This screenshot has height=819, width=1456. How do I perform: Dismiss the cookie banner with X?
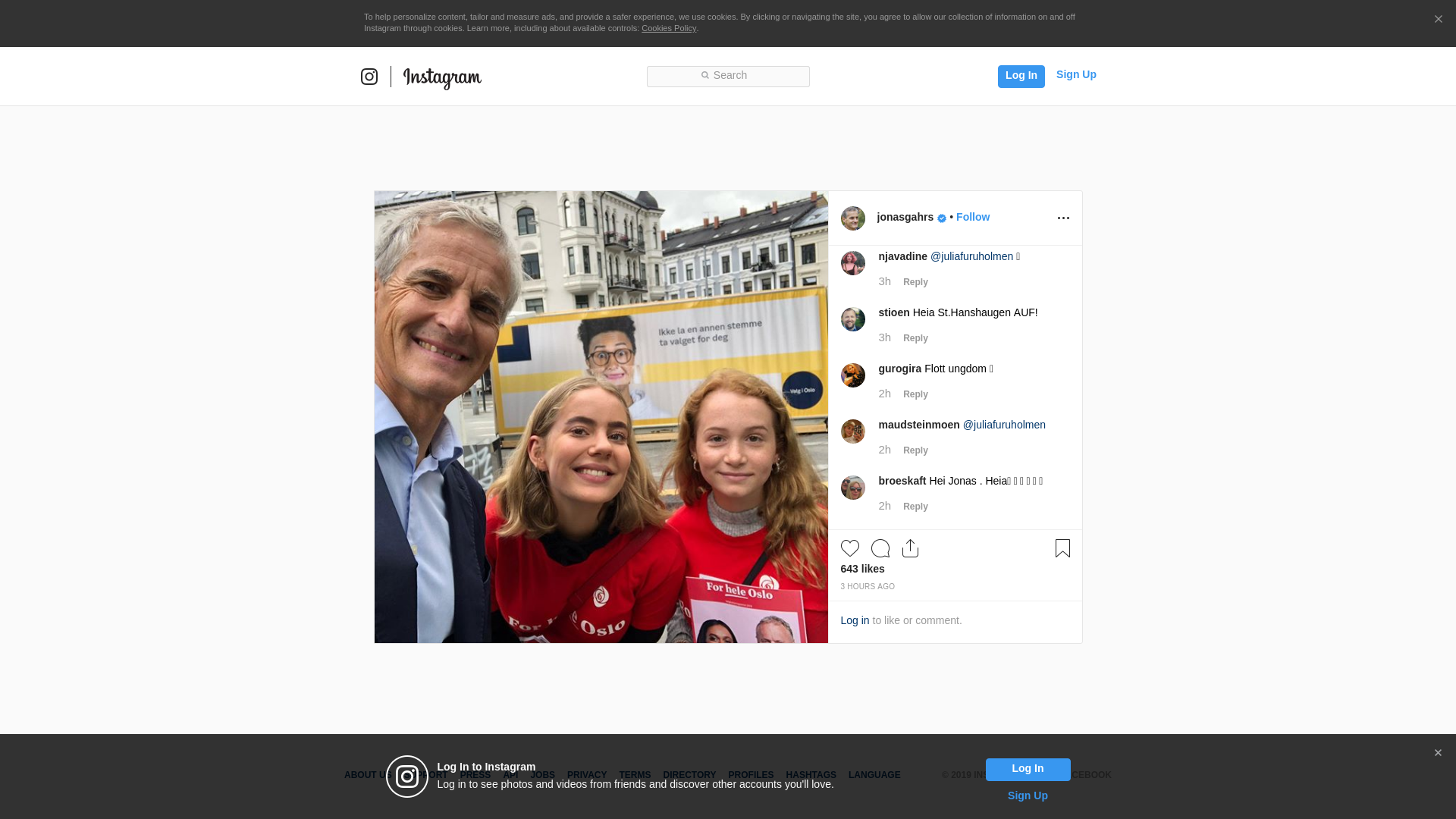pyautogui.click(x=1438, y=20)
